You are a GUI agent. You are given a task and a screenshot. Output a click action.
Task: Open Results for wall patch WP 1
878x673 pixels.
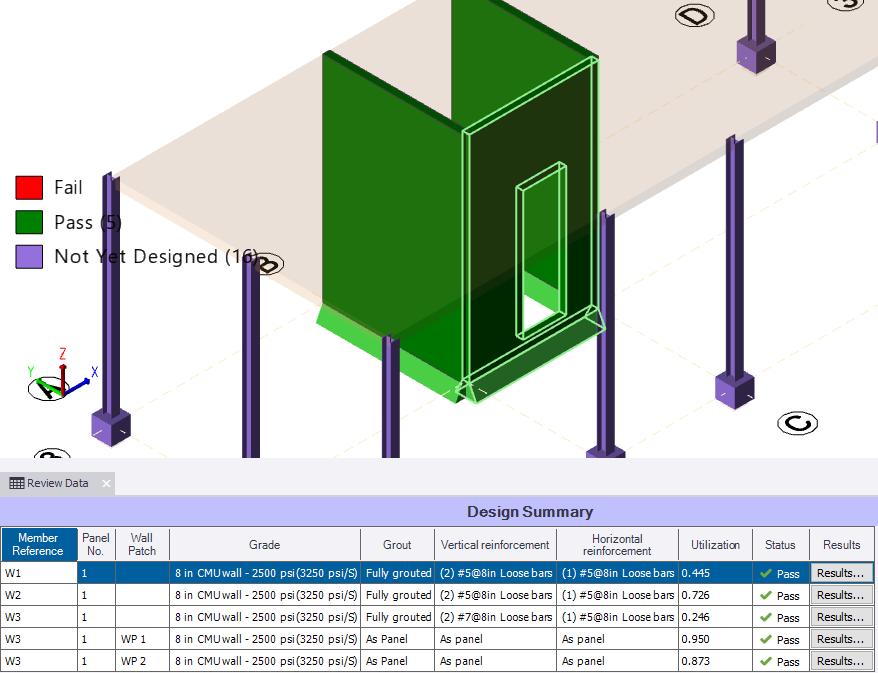coord(841,639)
